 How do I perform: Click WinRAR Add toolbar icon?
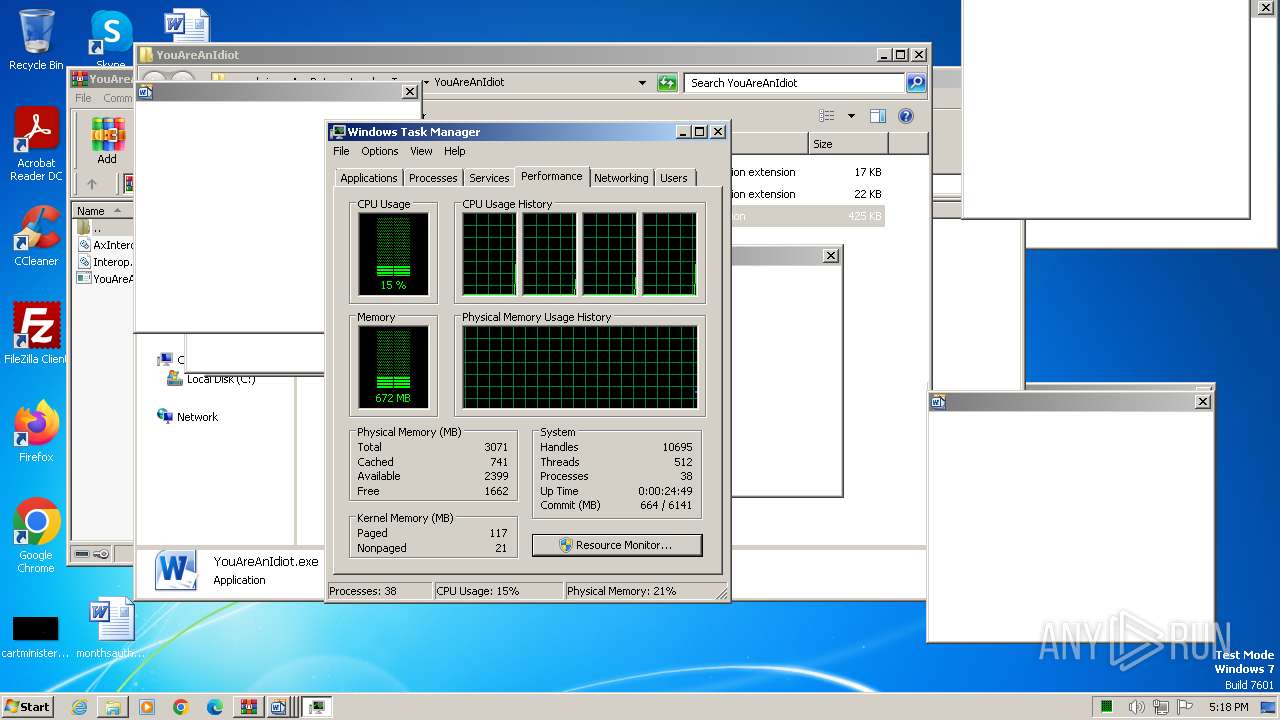pyautogui.click(x=107, y=141)
